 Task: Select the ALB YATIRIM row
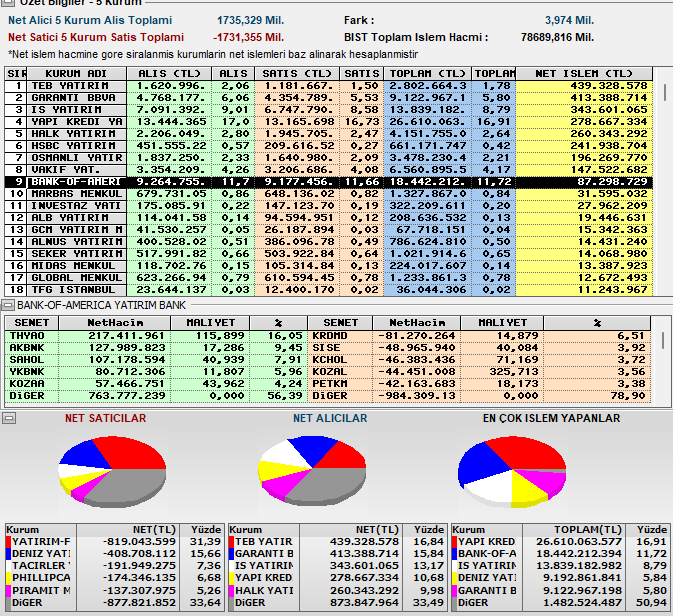click(329, 218)
